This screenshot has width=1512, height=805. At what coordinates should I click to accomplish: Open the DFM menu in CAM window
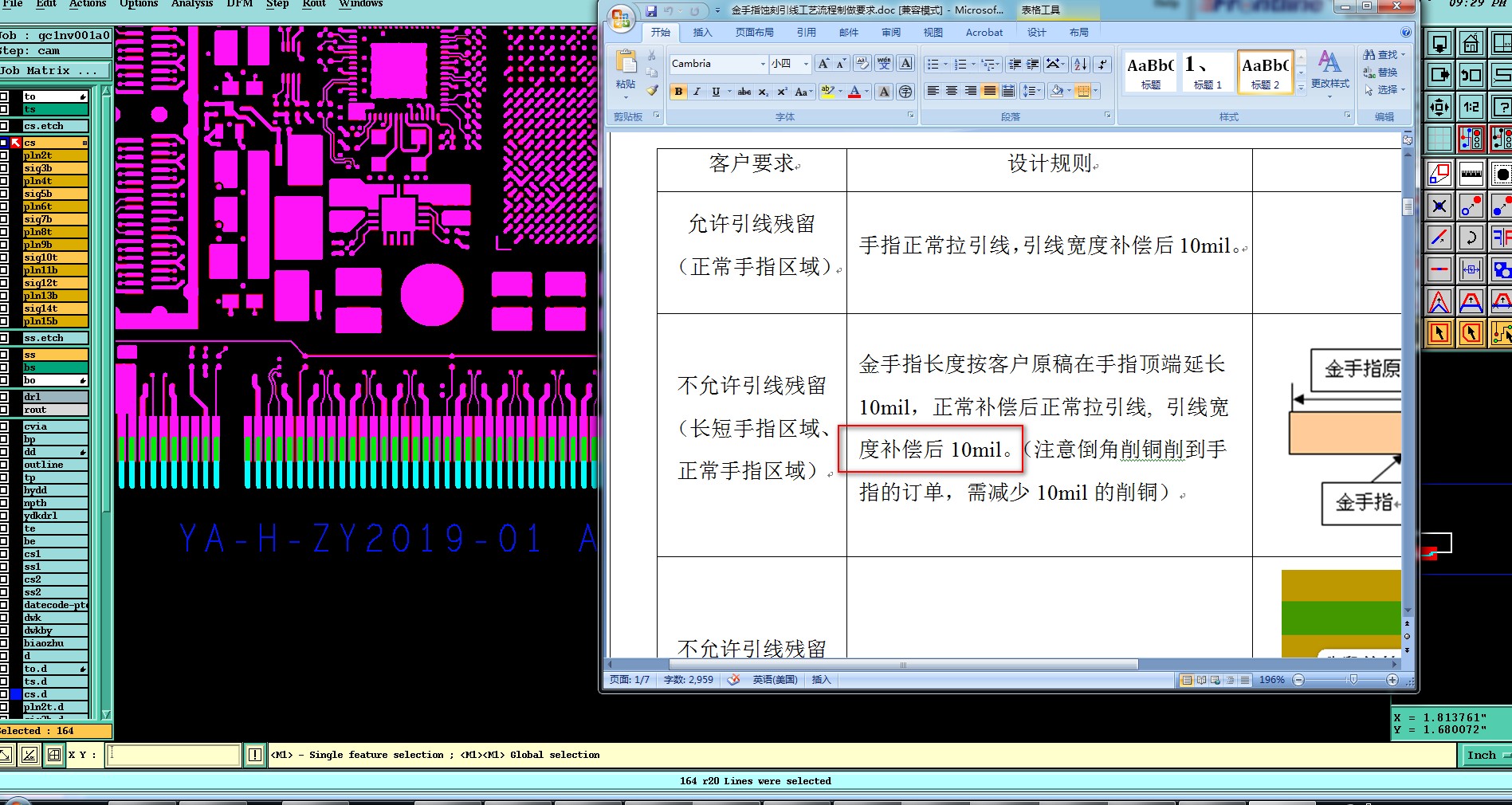coord(240,4)
